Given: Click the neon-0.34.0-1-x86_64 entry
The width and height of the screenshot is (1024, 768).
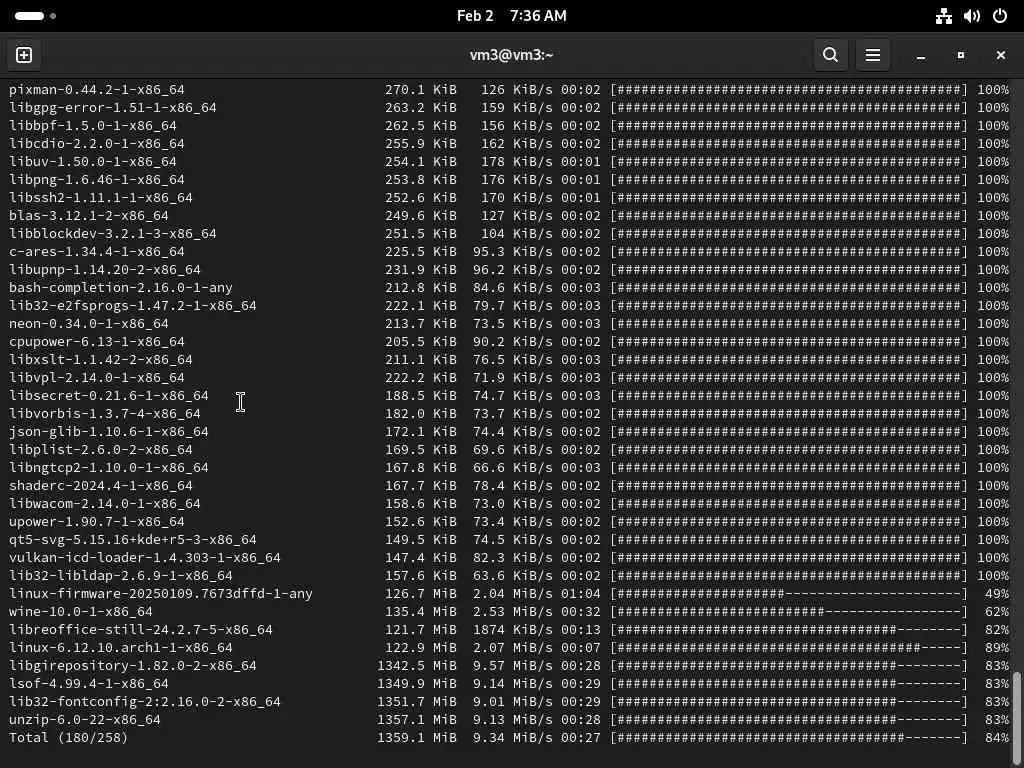Looking at the screenshot, I should point(89,323).
